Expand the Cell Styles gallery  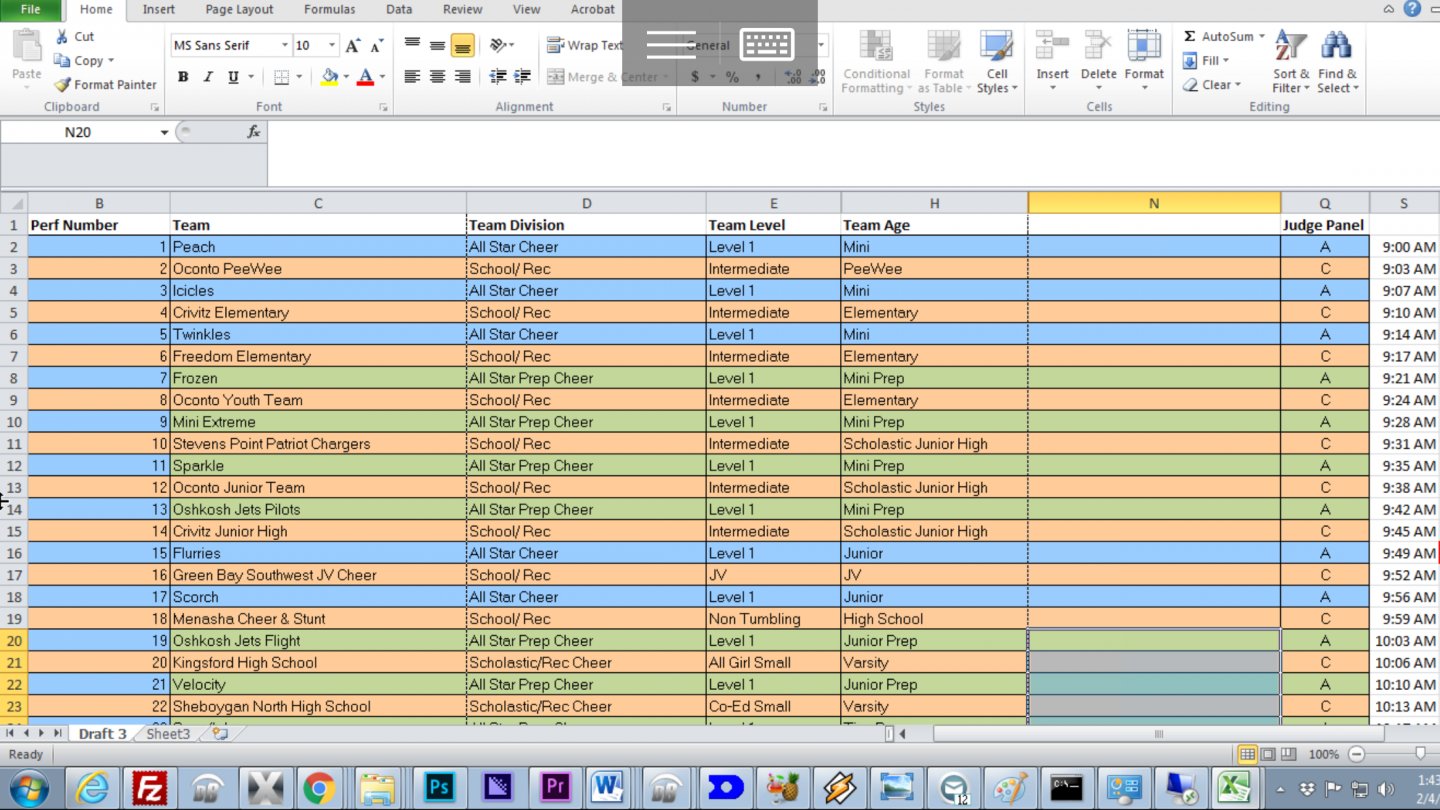997,62
